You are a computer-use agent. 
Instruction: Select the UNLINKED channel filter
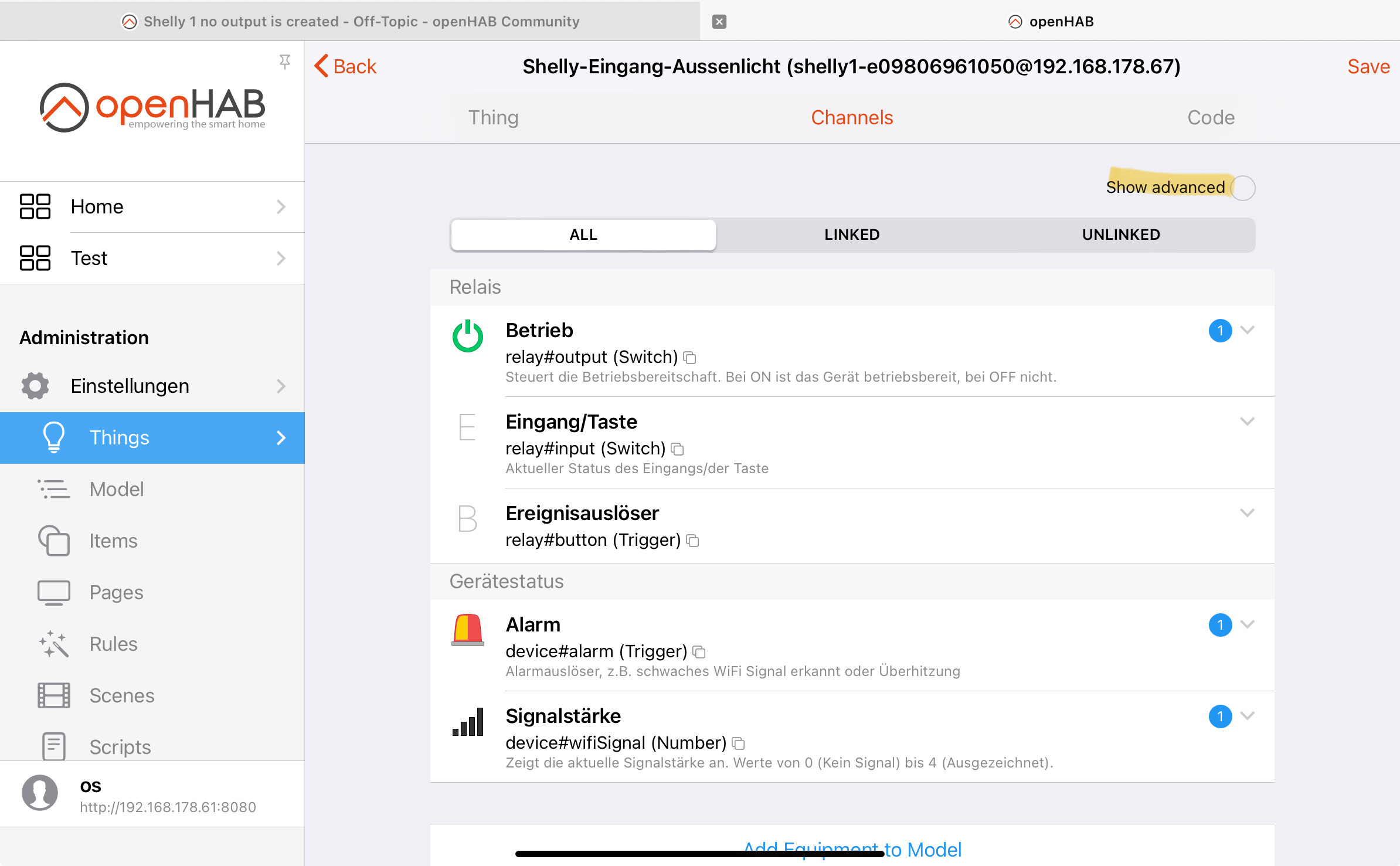point(1121,235)
